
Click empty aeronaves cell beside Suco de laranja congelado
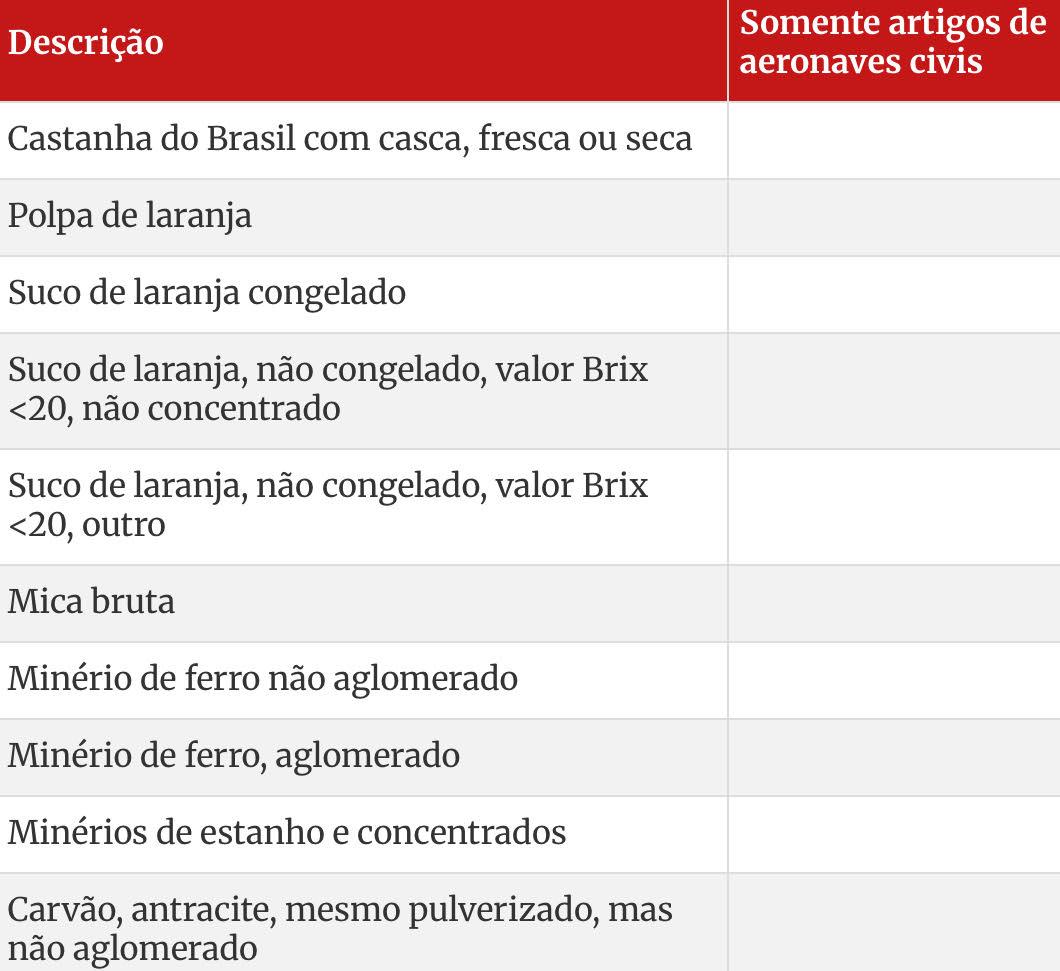893,293
